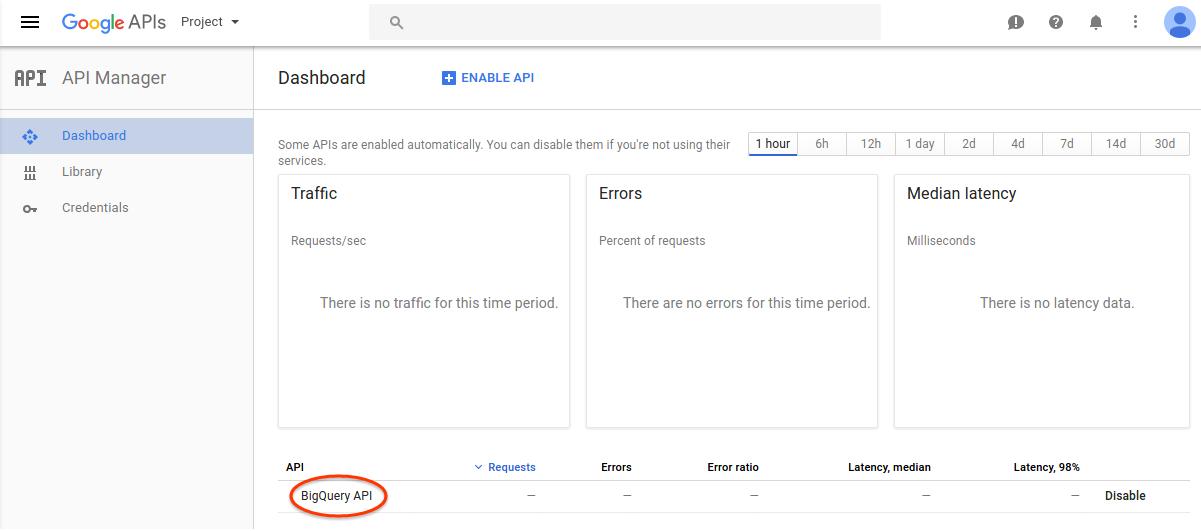The image size is (1201, 531).
Task: Open the BigQuery API link
Action: coord(336,496)
